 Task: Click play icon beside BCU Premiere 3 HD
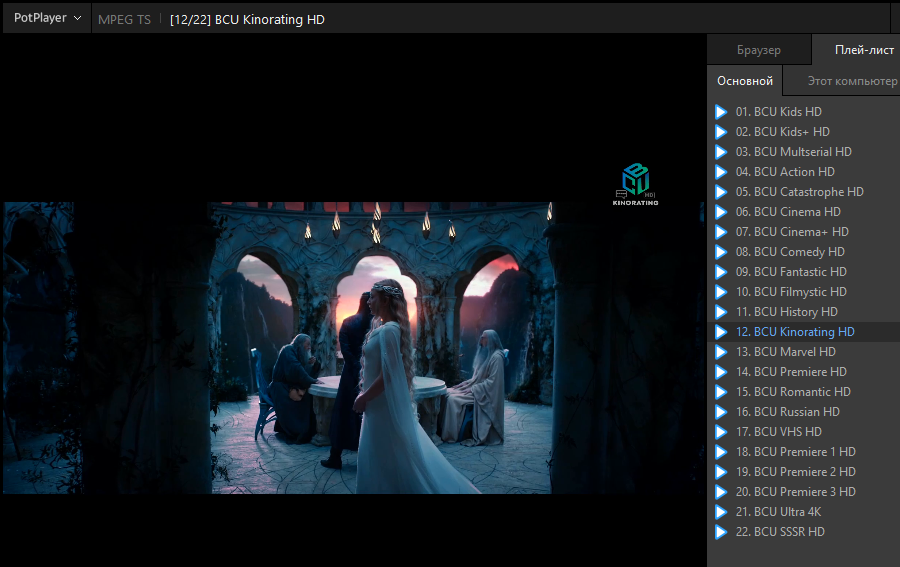click(721, 492)
